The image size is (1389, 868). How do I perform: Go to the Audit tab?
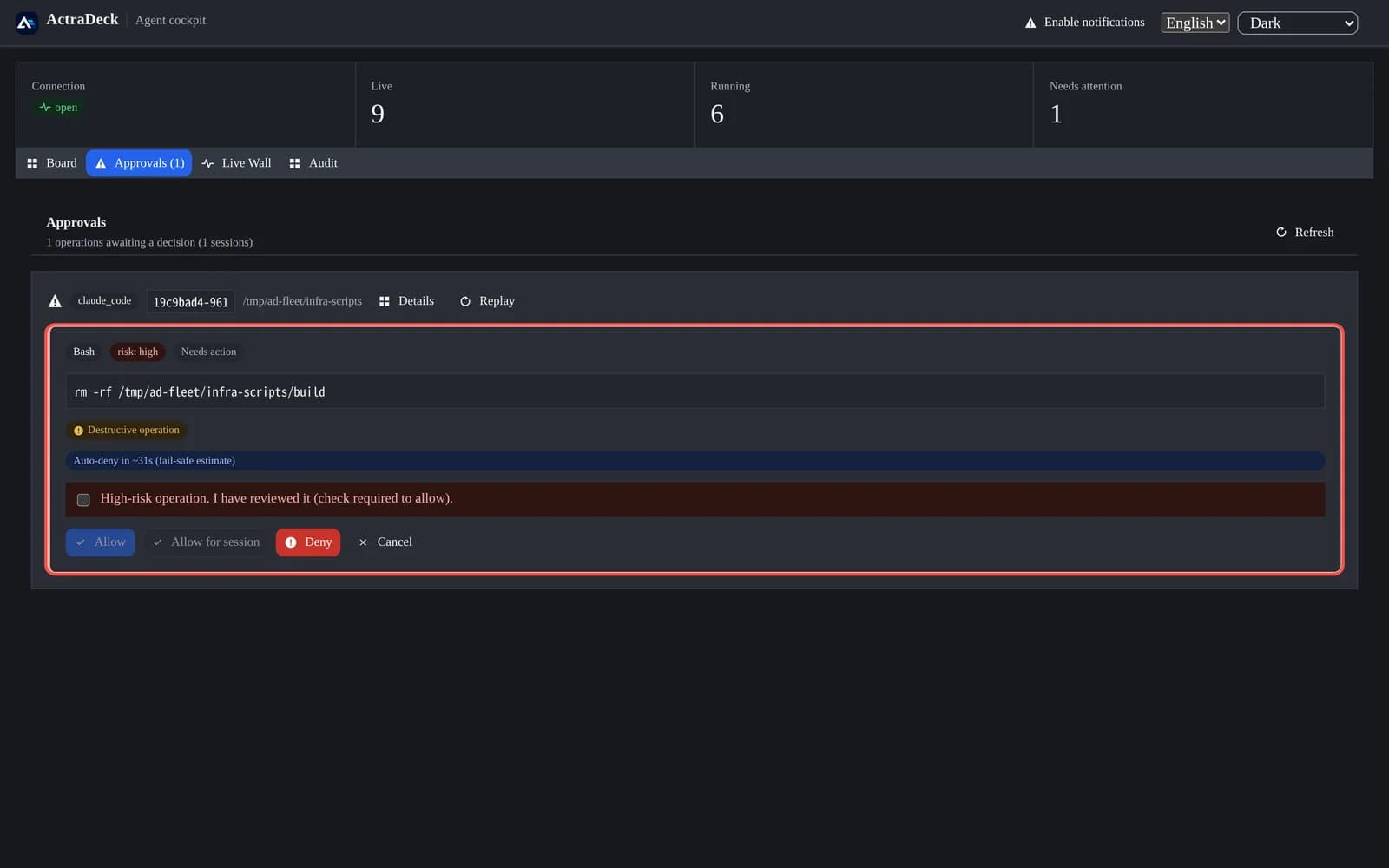pyautogui.click(x=313, y=163)
